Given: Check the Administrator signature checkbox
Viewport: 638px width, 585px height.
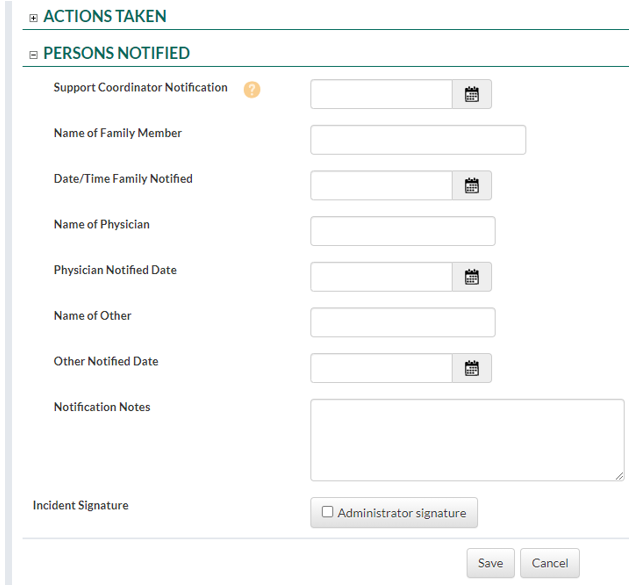Looking at the screenshot, I should [x=327, y=512].
